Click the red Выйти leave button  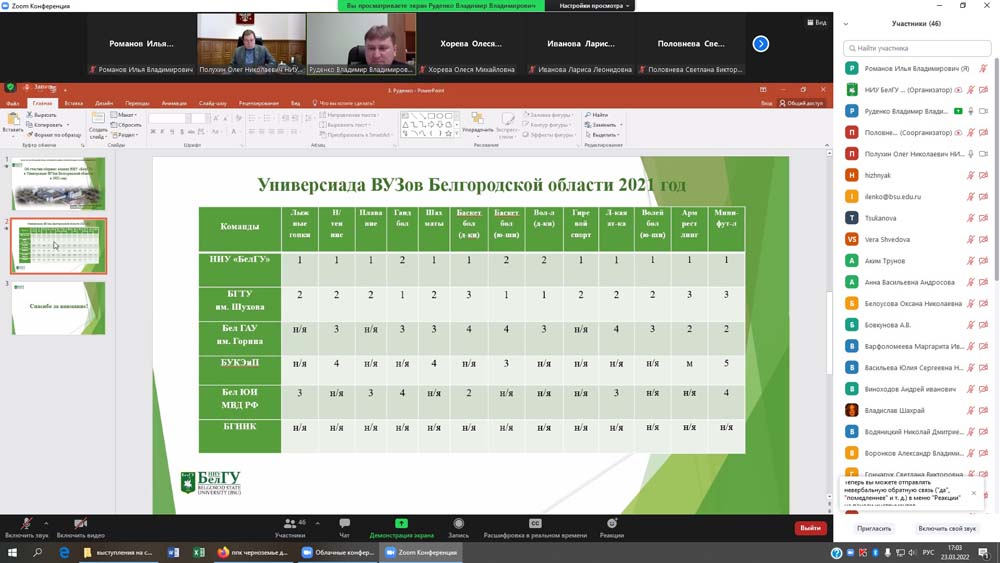pos(810,528)
